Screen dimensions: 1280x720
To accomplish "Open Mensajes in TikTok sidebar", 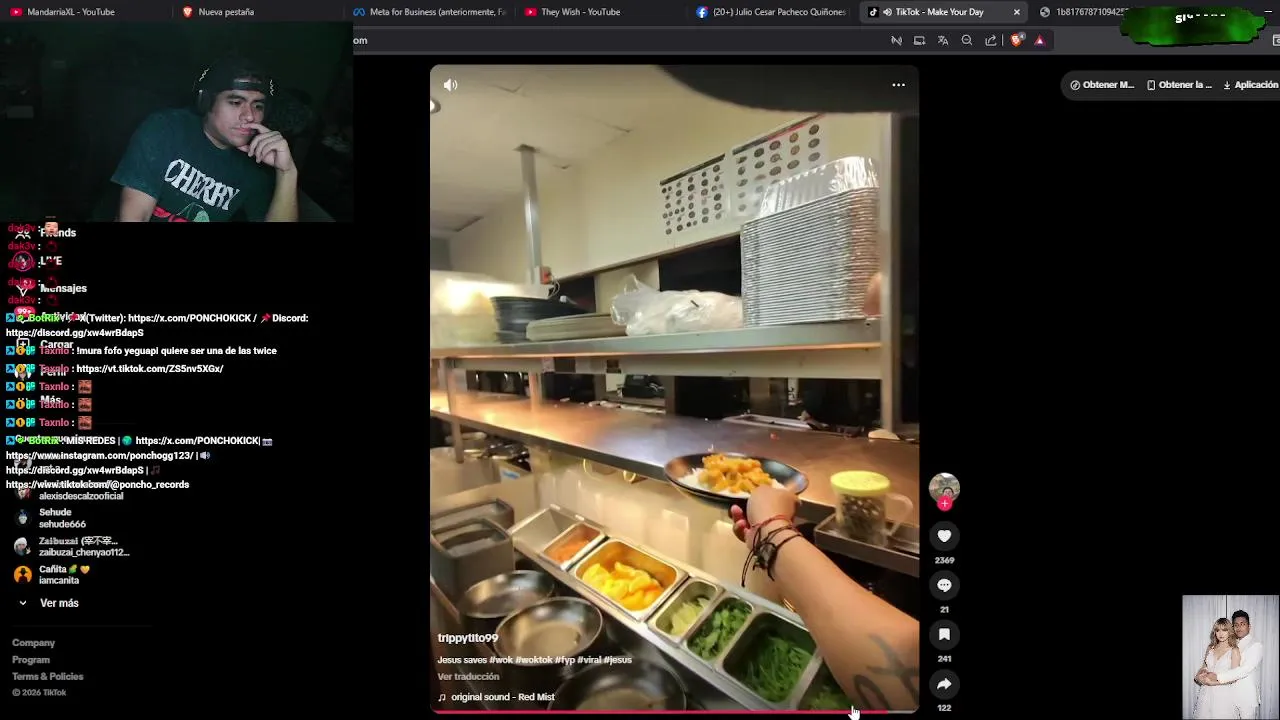I will pyautogui.click(x=63, y=288).
